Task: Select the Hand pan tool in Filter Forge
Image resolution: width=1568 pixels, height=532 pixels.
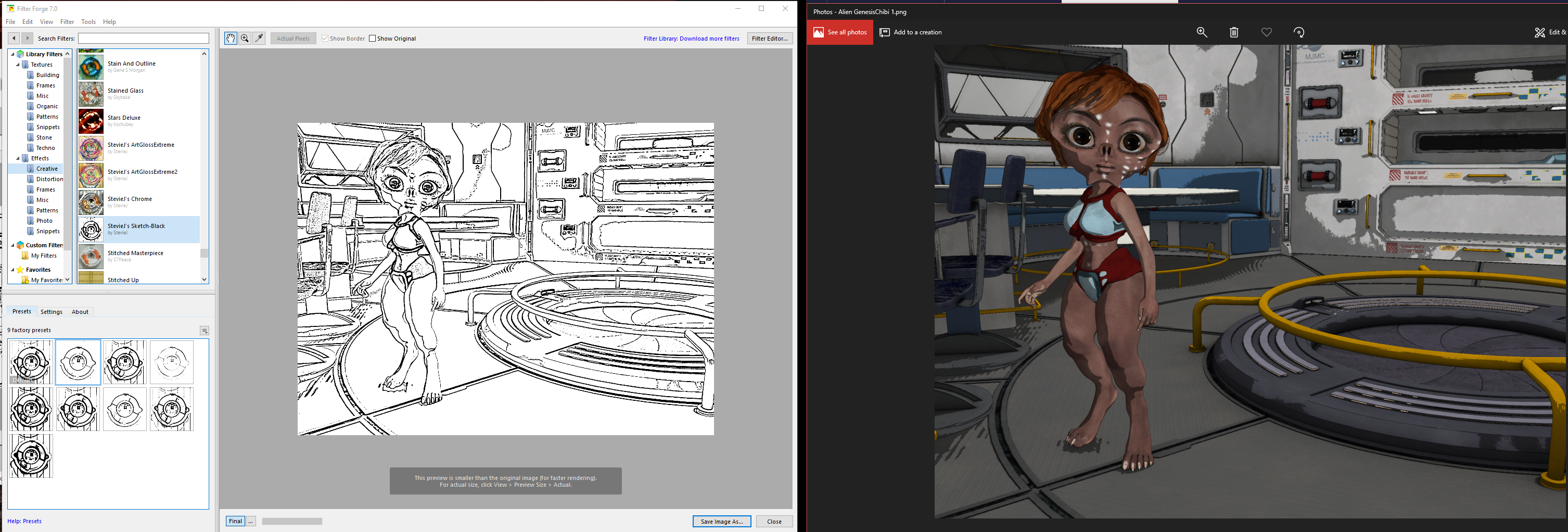Action: [x=231, y=39]
